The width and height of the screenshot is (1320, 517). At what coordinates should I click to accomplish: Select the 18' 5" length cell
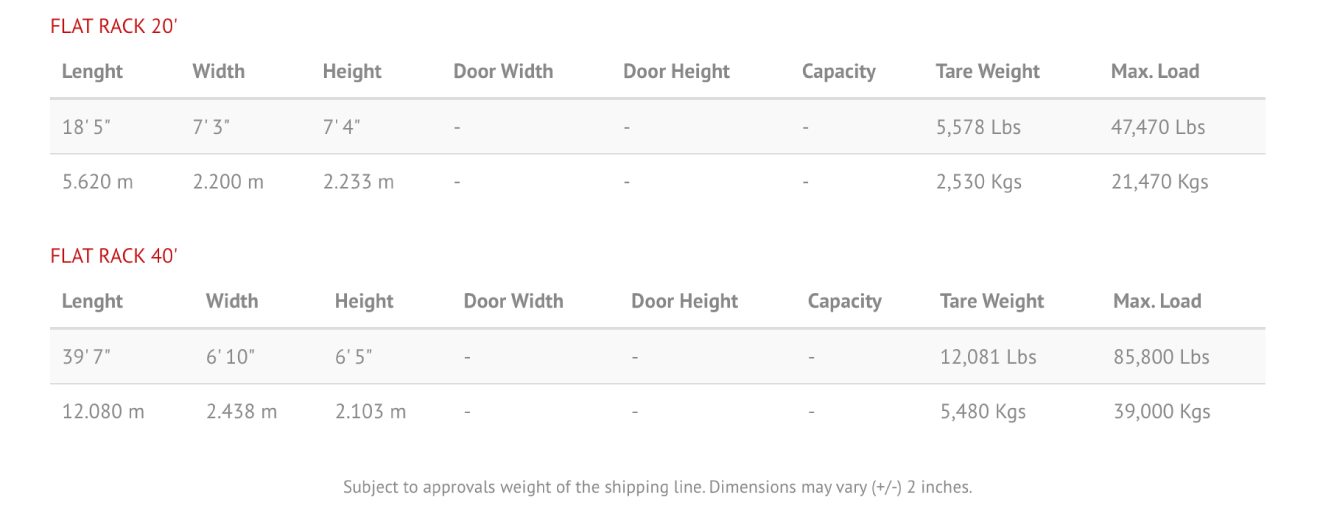pyautogui.click(x=86, y=127)
